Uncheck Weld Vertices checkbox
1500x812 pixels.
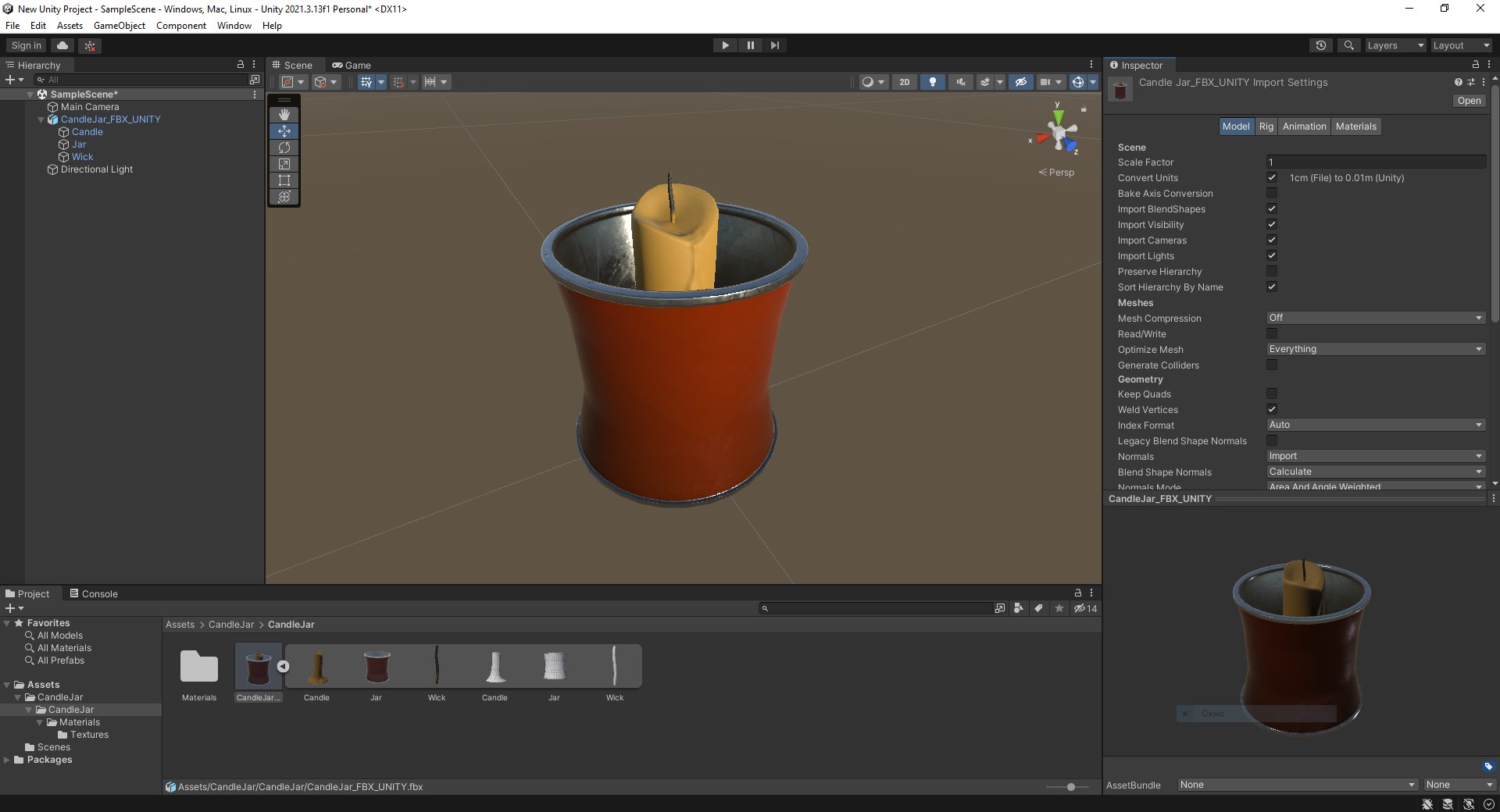pos(1272,409)
